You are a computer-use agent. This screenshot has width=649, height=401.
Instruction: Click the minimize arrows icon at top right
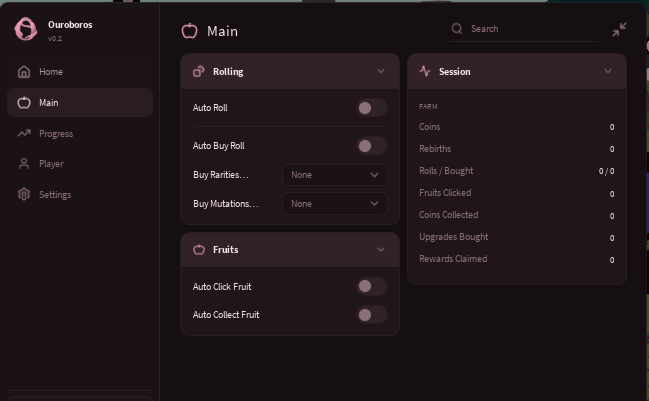coord(619,29)
